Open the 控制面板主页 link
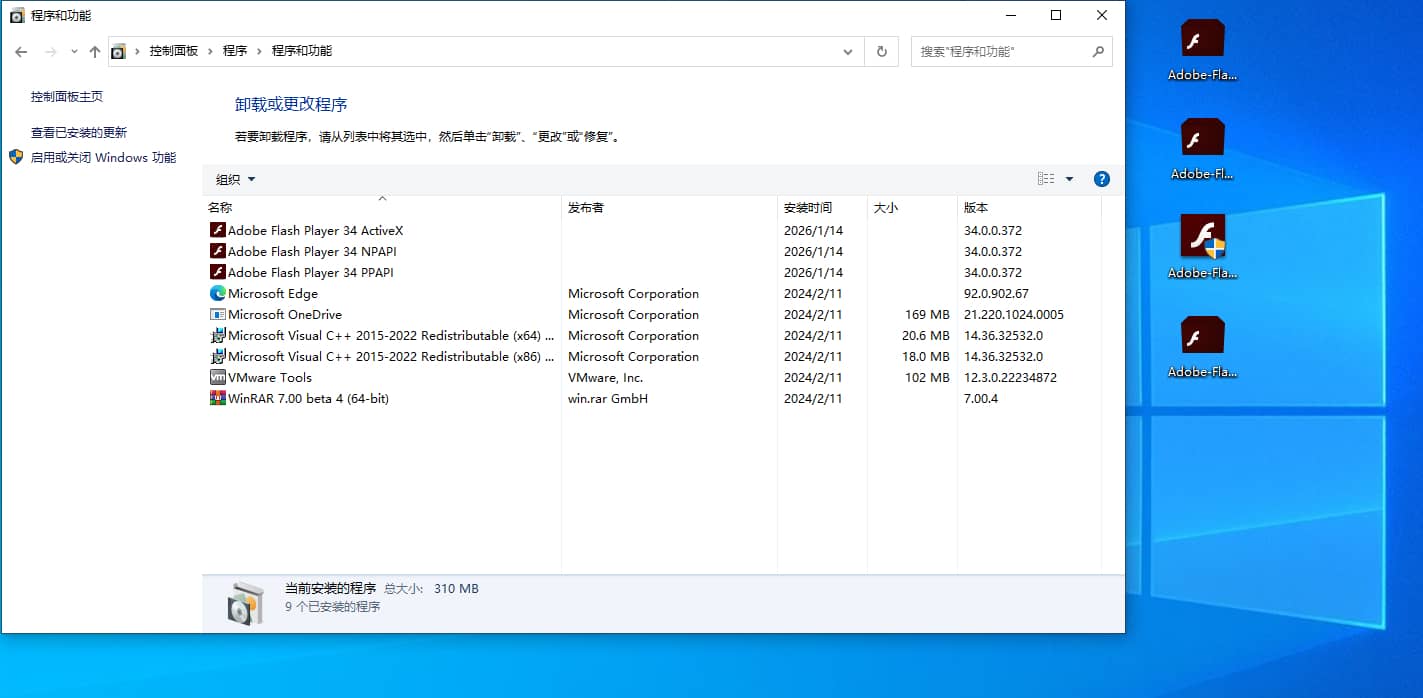Viewport: 1423px width, 698px height. pyautogui.click(x=67, y=97)
